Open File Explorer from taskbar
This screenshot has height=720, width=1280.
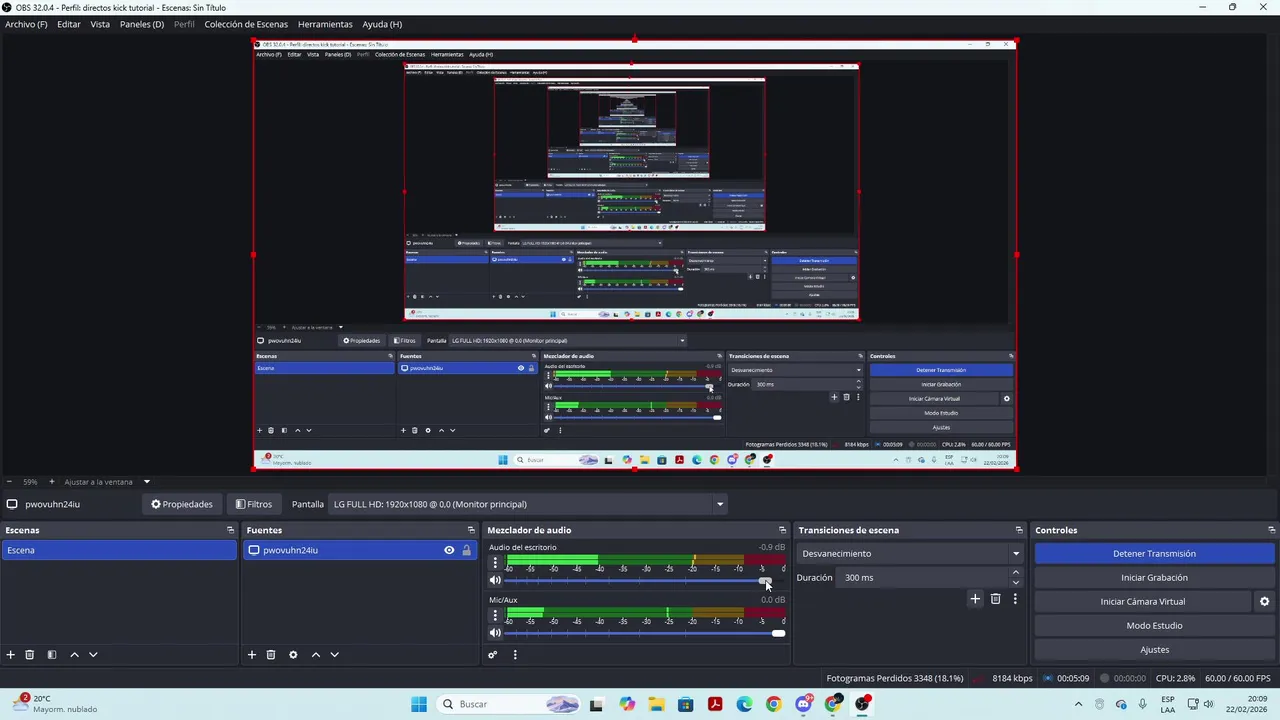(656, 704)
